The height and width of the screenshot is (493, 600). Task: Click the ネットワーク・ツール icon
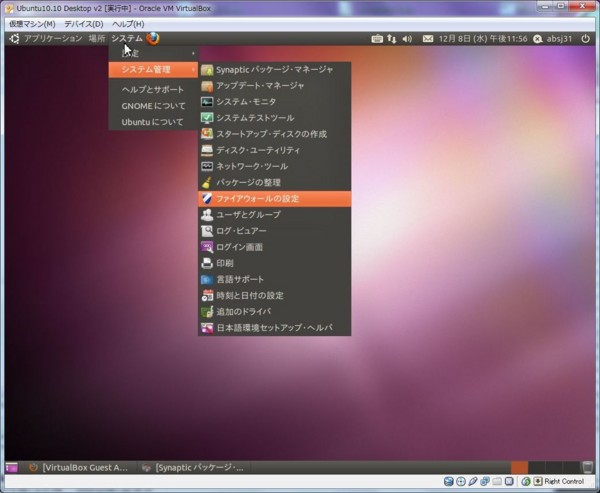(x=207, y=167)
